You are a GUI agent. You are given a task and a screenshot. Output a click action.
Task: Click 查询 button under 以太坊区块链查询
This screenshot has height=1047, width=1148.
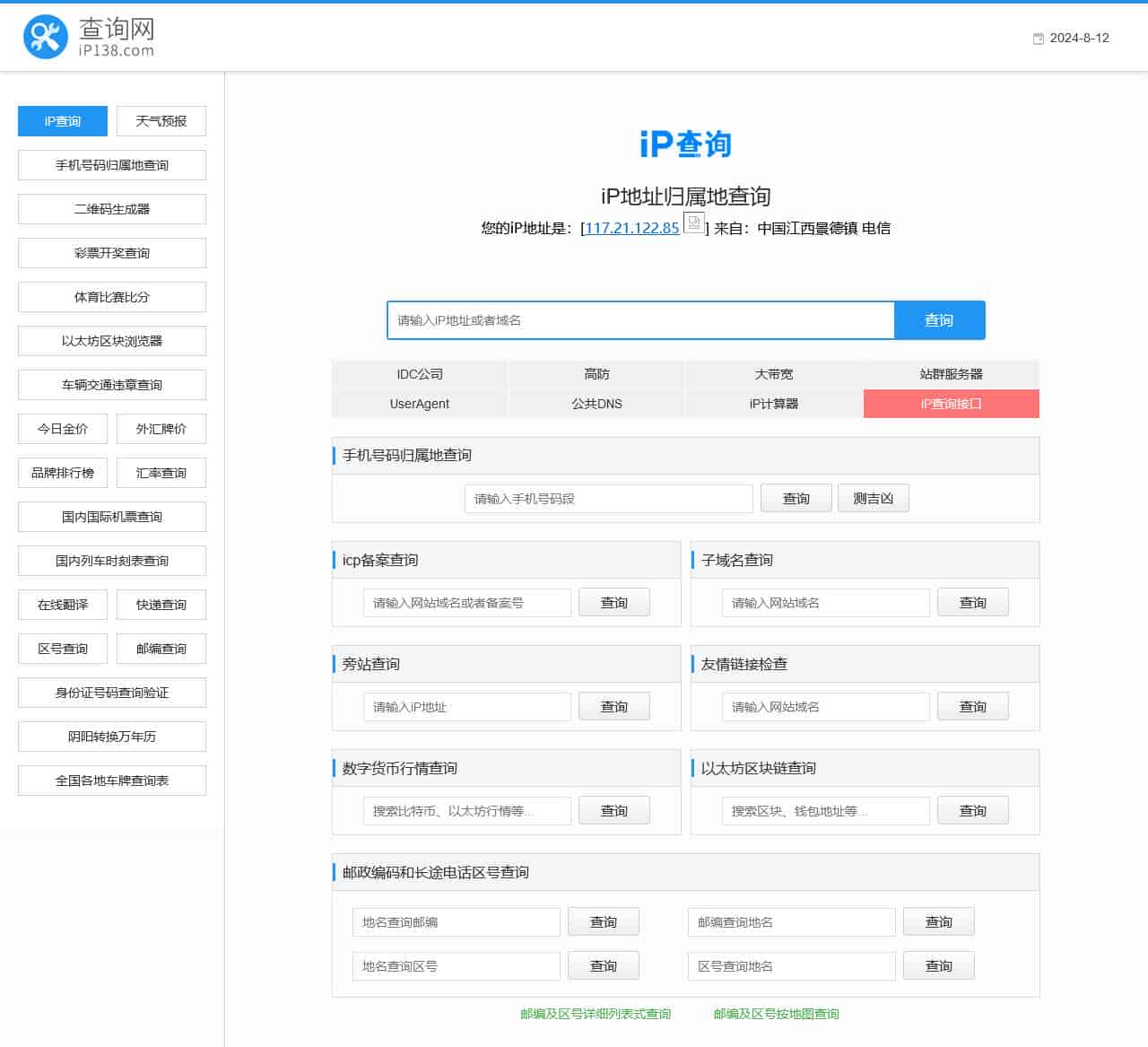[x=973, y=811]
